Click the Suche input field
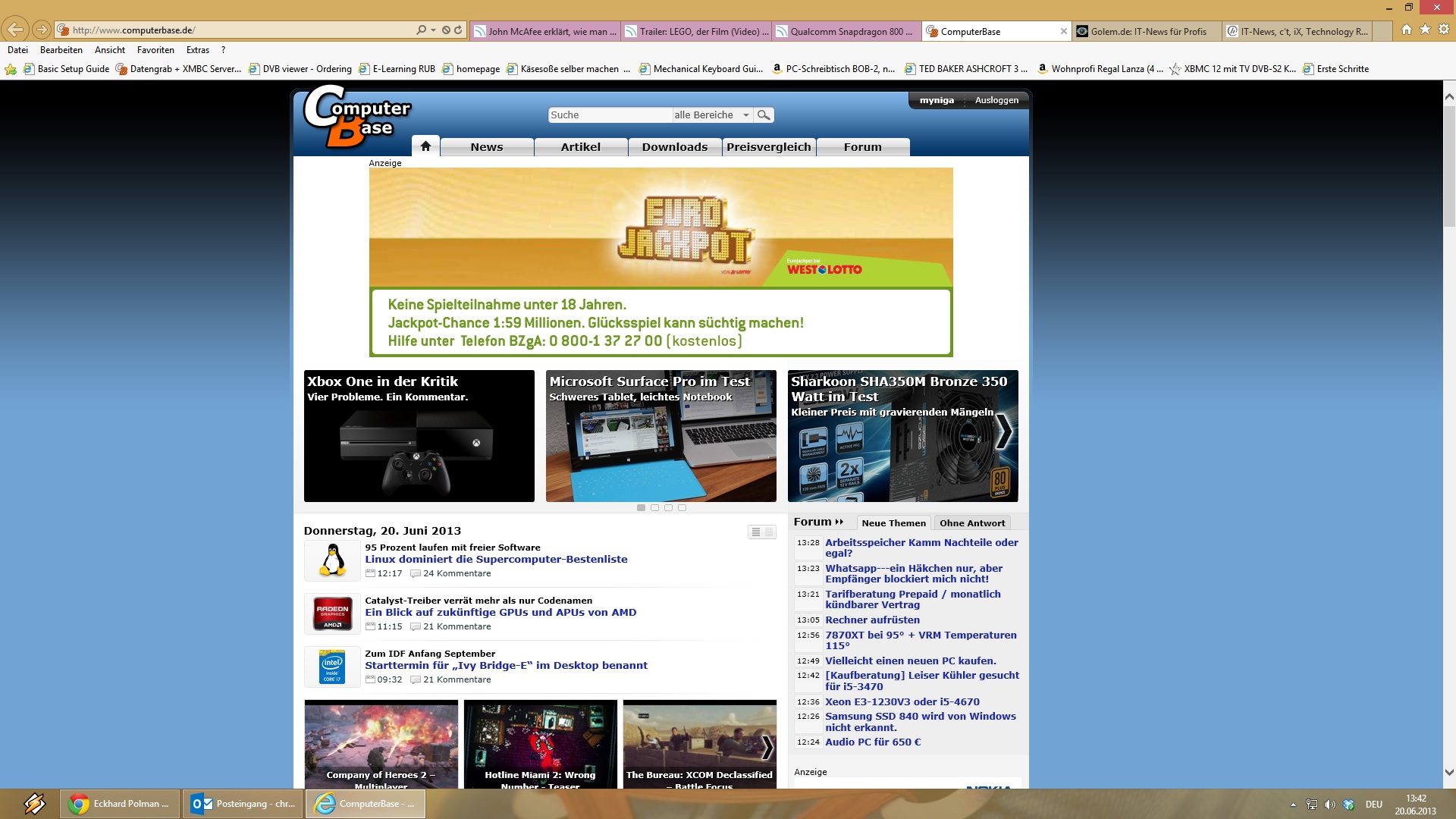Image resolution: width=1456 pixels, height=819 pixels. click(609, 115)
